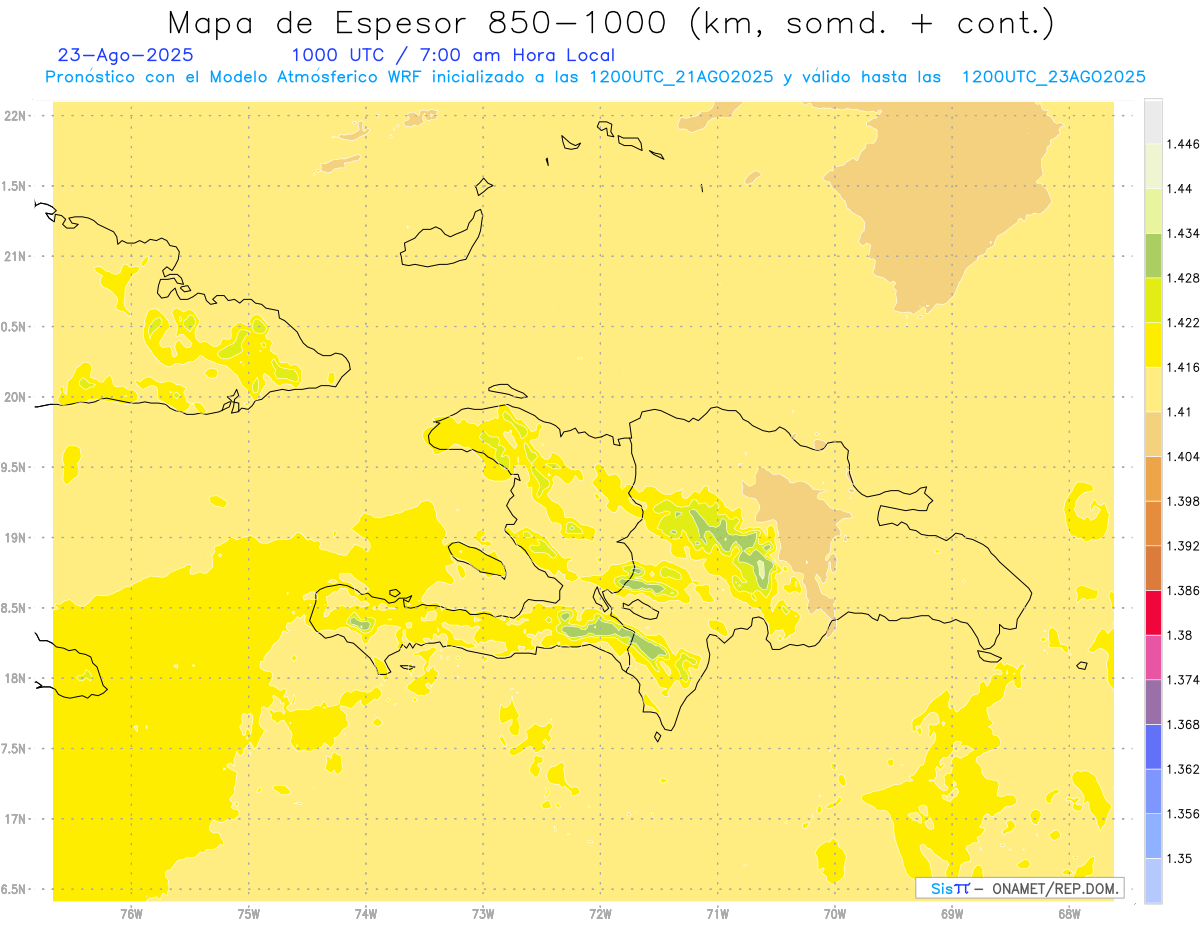The height and width of the screenshot is (927, 1200).
Task: Click the 1.428 colorbar value
Action: [1182, 278]
